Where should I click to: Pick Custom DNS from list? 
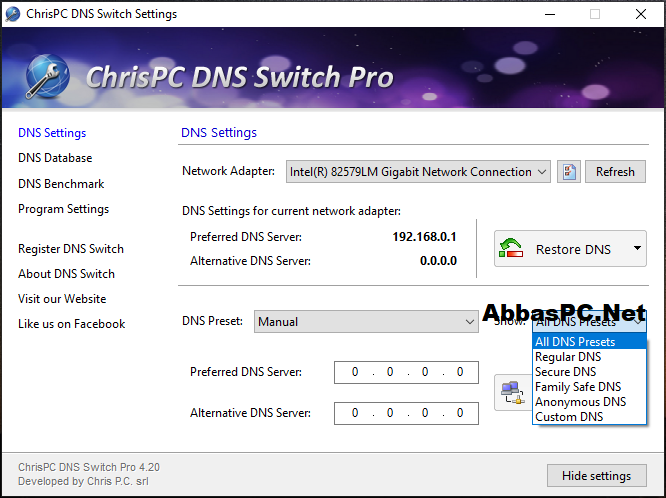589,417
